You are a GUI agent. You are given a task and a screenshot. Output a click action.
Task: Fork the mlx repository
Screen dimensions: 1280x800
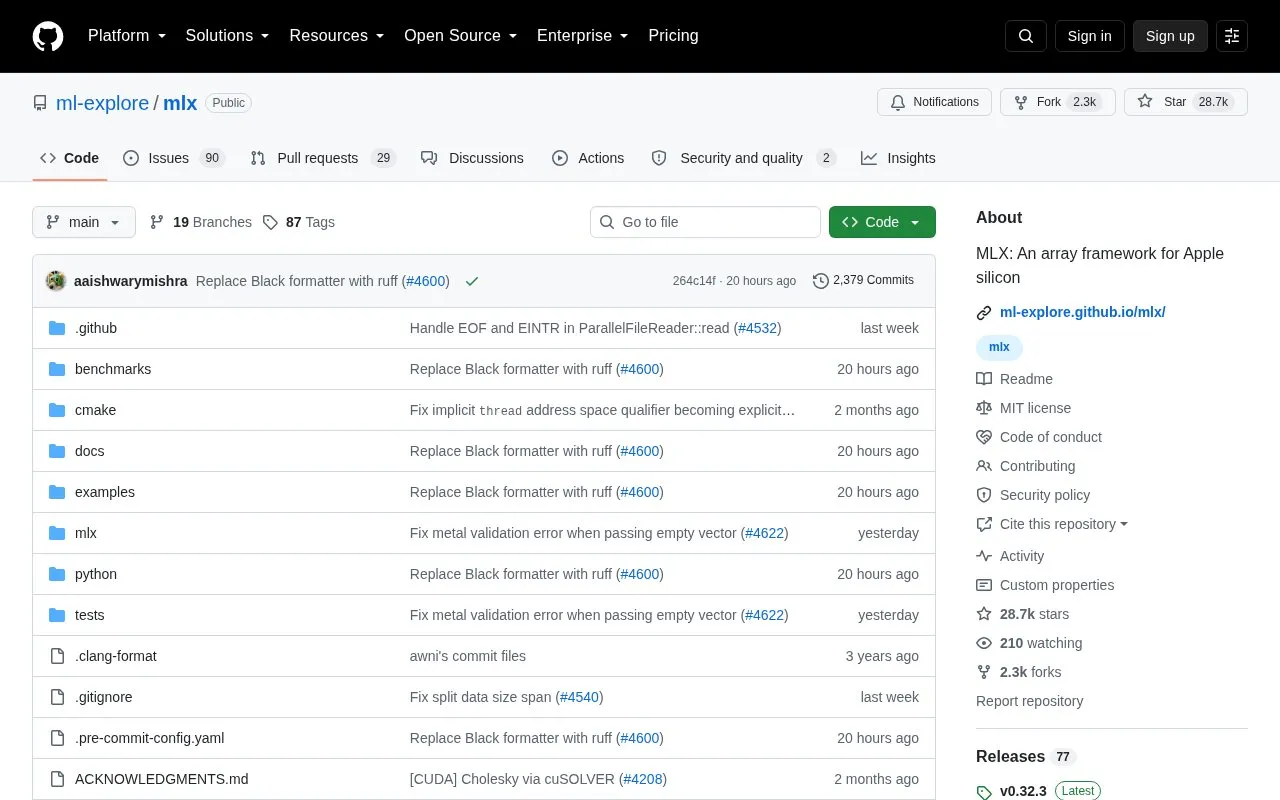click(1058, 102)
